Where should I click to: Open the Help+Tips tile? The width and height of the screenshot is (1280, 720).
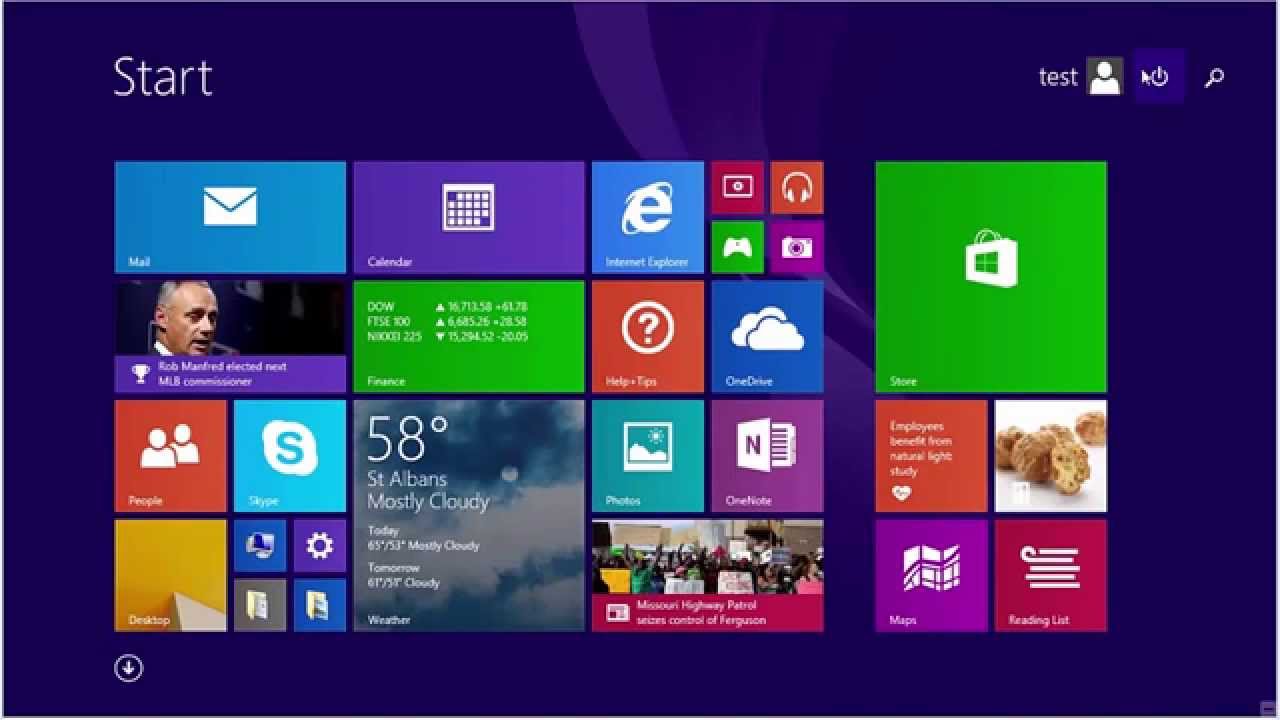tap(648, 336)
